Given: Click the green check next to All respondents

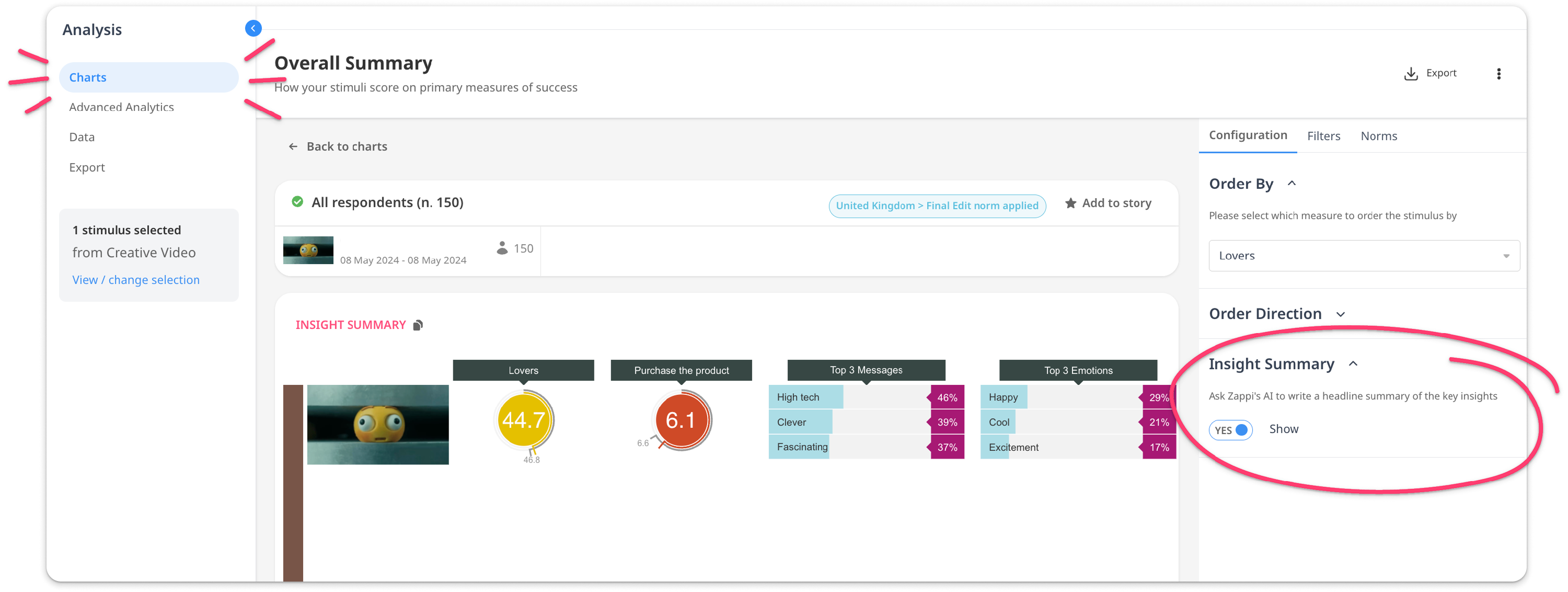Looking at the screenshot, I should click(297, 201).
